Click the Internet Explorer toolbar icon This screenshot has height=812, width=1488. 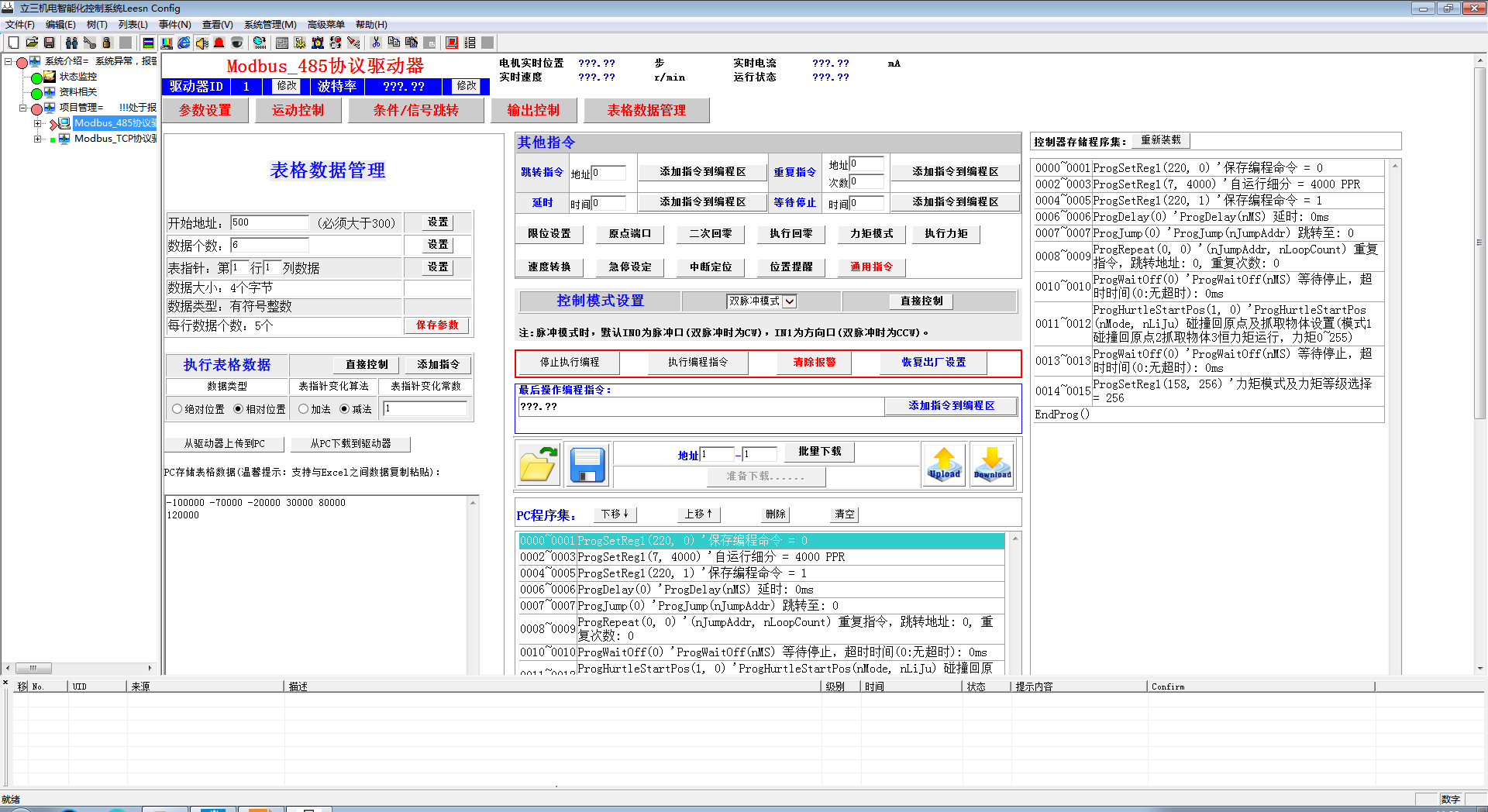click(184, 43)
